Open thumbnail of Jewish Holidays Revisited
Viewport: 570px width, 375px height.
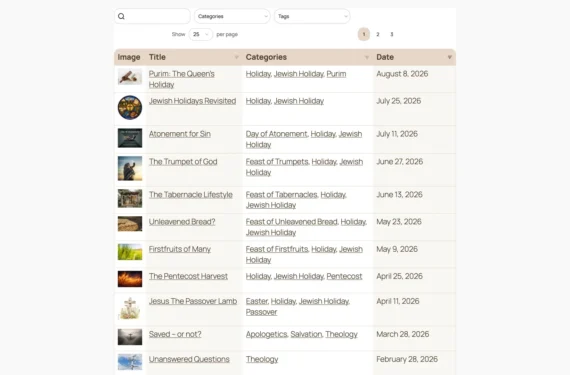pyautogui.click(x=130, y=108)
